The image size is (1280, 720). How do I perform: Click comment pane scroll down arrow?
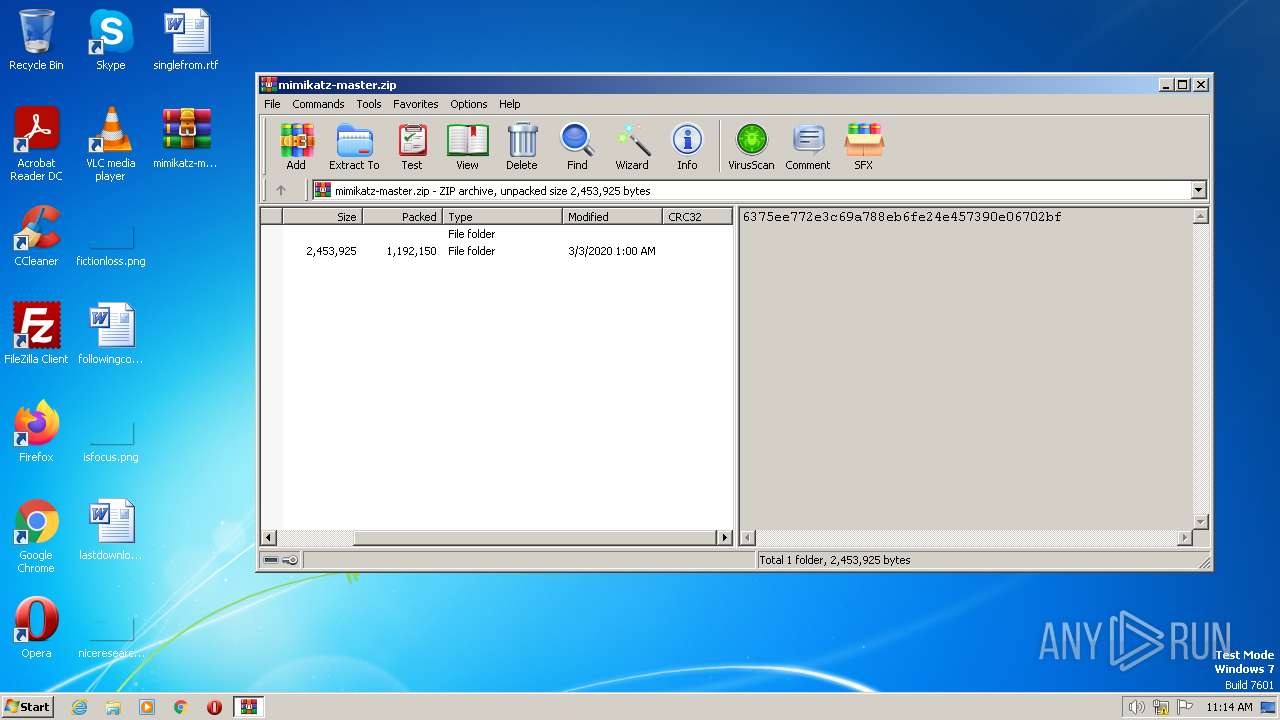(x=1201, y=522)
